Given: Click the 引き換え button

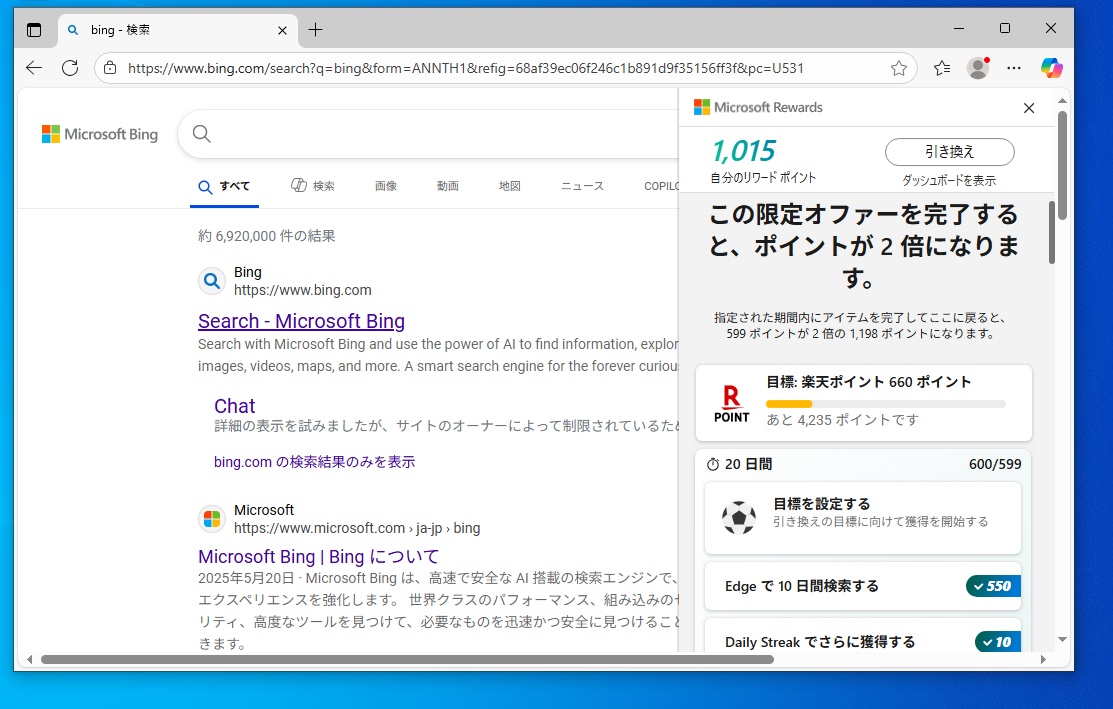Looking at the screenshot, I should click(x=950, y=152).
